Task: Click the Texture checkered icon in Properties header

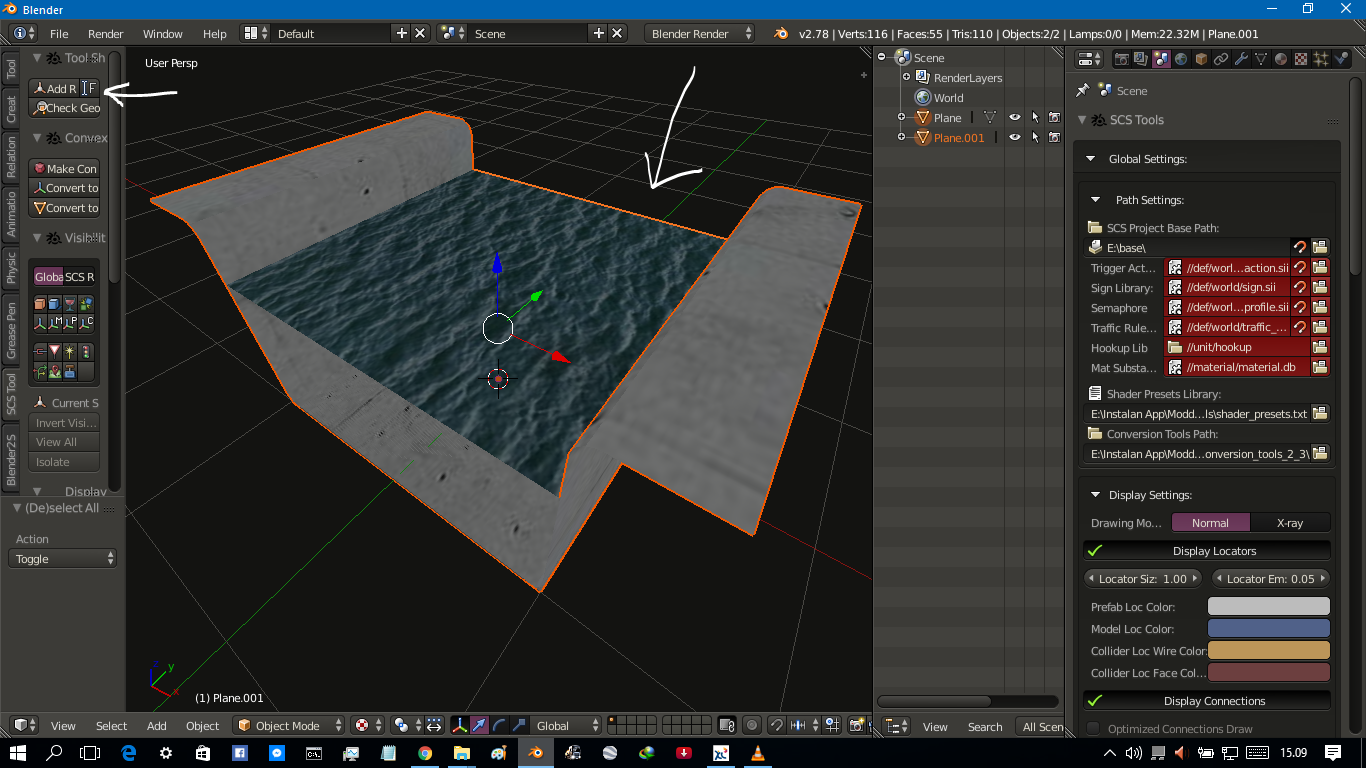Action: [1302, 59]
